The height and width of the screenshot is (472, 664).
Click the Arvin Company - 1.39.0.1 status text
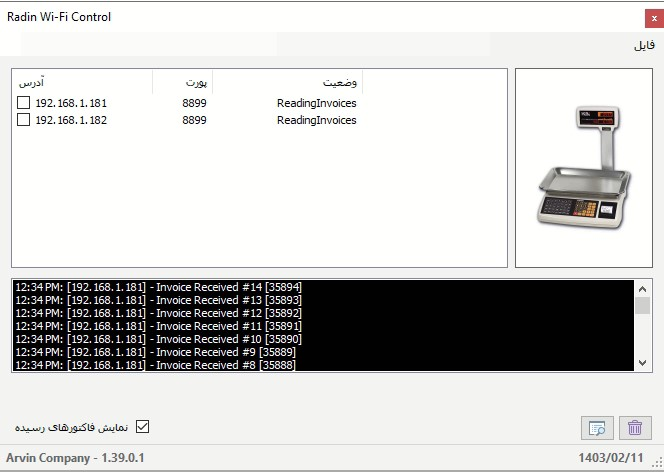[x=75, y=458]
